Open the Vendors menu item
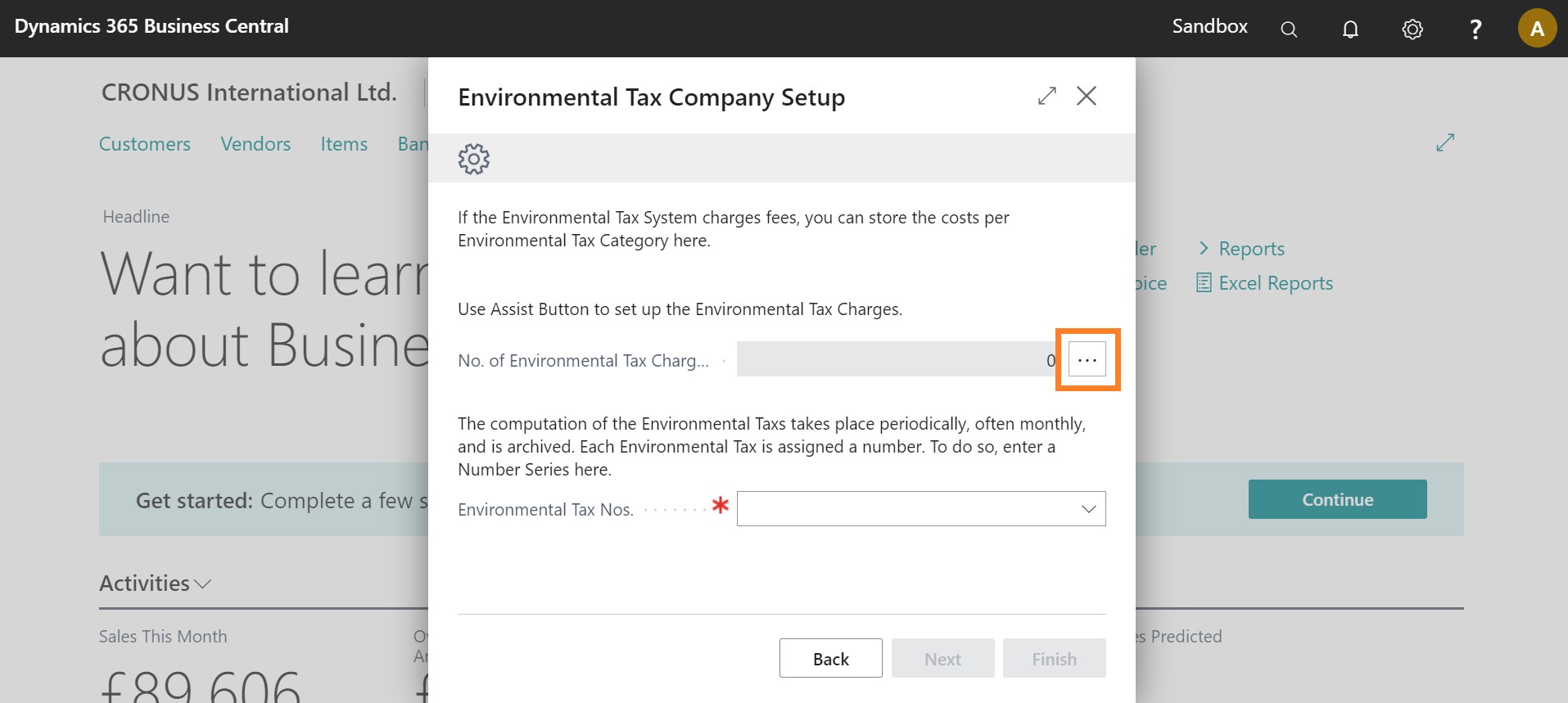Screen dimensions: 1568x703 [255, 144]
